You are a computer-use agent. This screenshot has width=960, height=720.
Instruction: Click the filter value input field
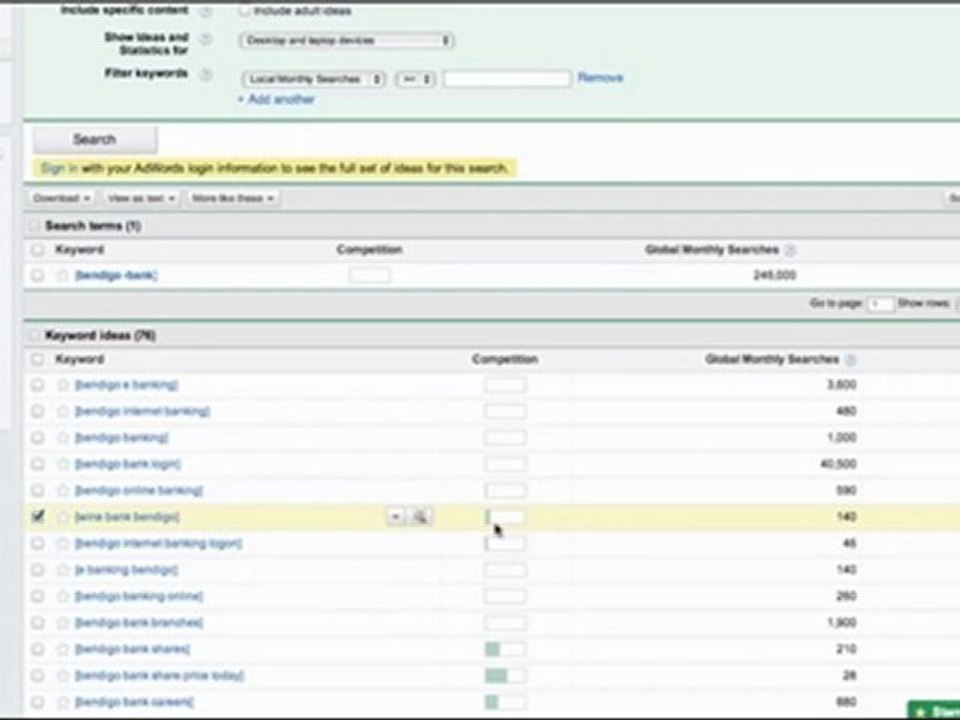coord(507,79)
